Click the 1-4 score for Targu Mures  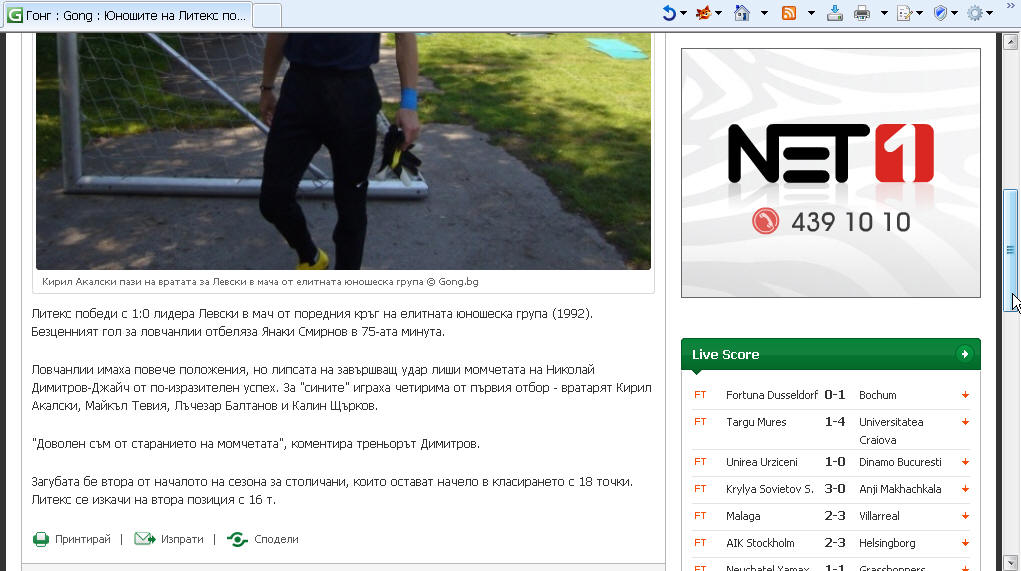pyautogui.click(x=835, y=422)
